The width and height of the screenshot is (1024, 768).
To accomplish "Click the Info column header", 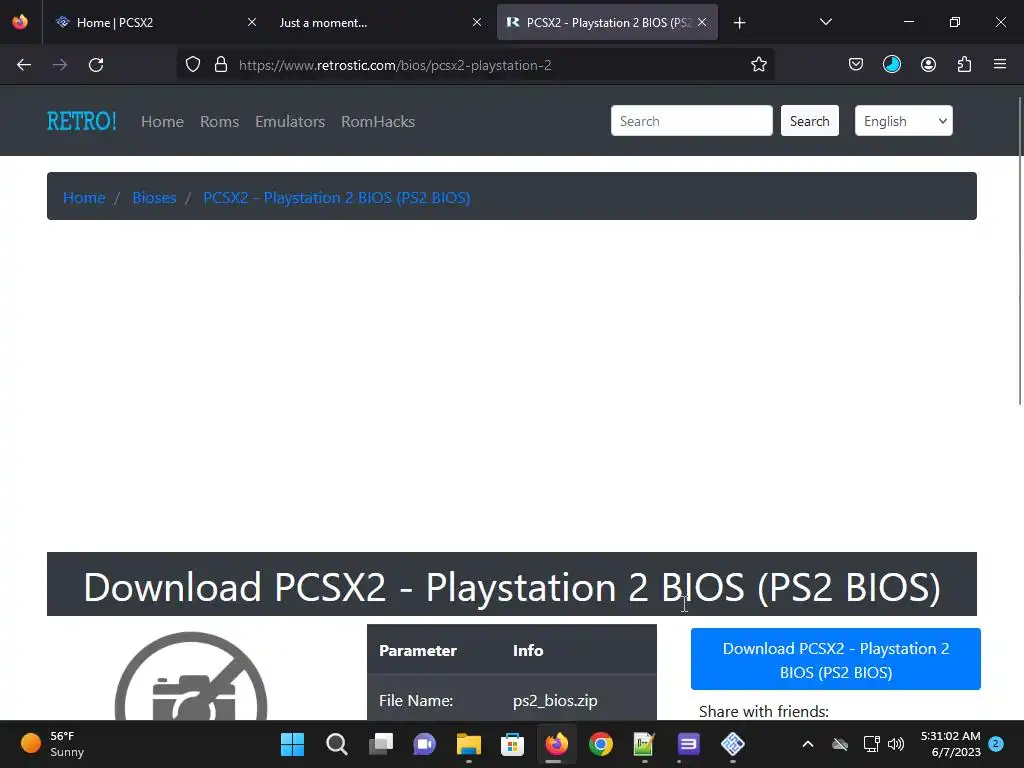I will (x=528, y=650).
